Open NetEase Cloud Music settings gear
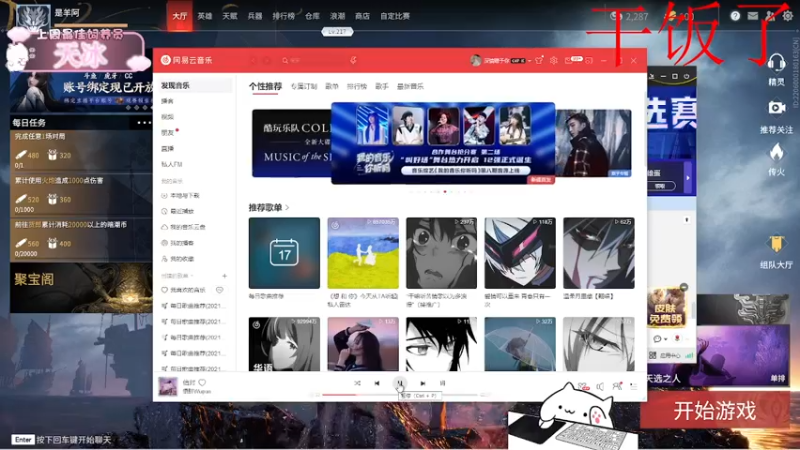Screen dimensions: 800x450 (554, 60)
